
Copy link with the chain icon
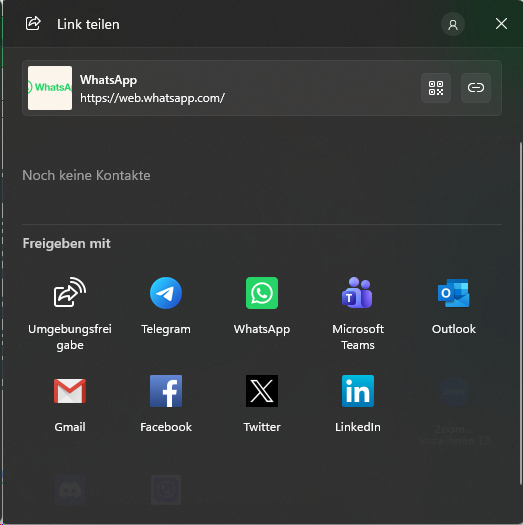pyautogui.click(x=476, y=88)
